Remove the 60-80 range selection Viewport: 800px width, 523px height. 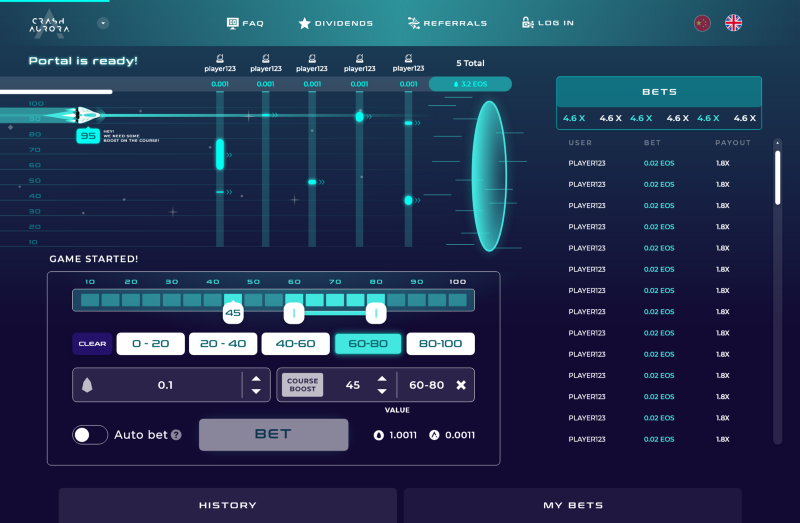[461, 385]
